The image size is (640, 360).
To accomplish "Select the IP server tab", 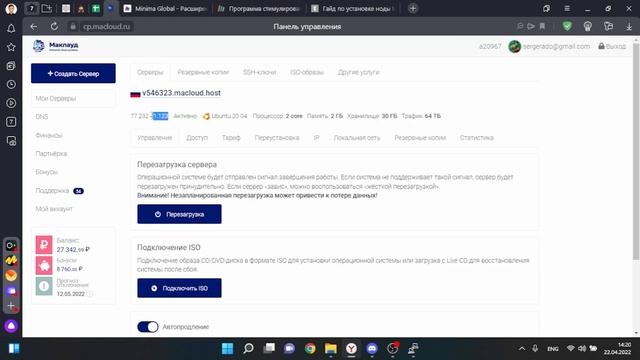I will click(x=316, y=138).
